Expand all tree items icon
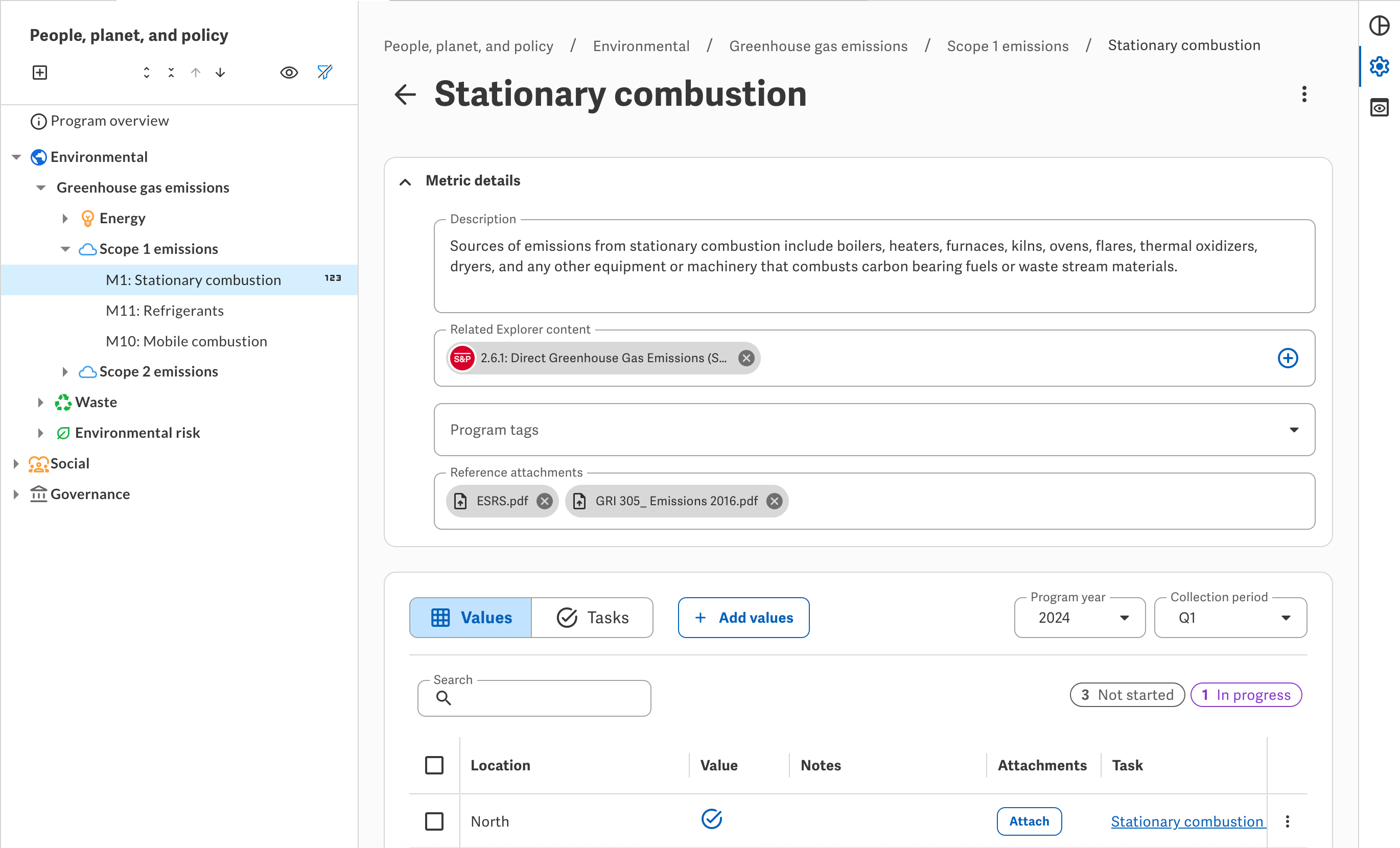The image size is (1400, 848). coord(146,72)
